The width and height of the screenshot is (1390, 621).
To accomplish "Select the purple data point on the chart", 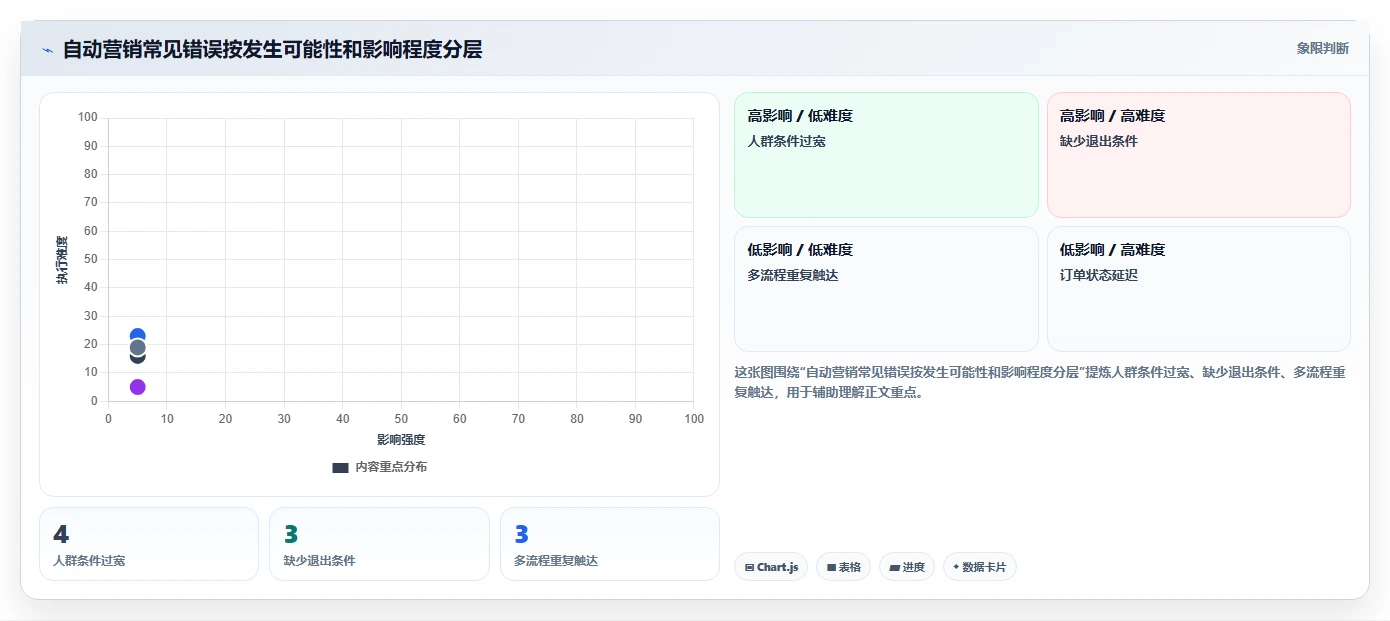I will (x=138, y=387).
